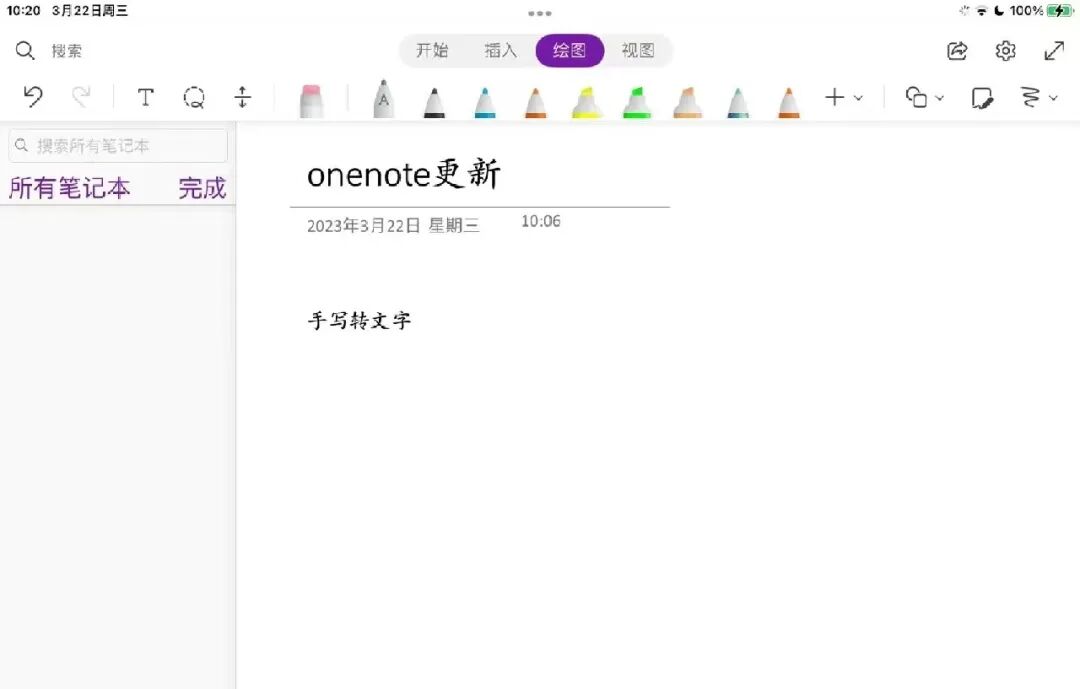Viewport: 1080px width, 689px height.
Task: Click the top search magnifier icon
Action: click(25, 50)
